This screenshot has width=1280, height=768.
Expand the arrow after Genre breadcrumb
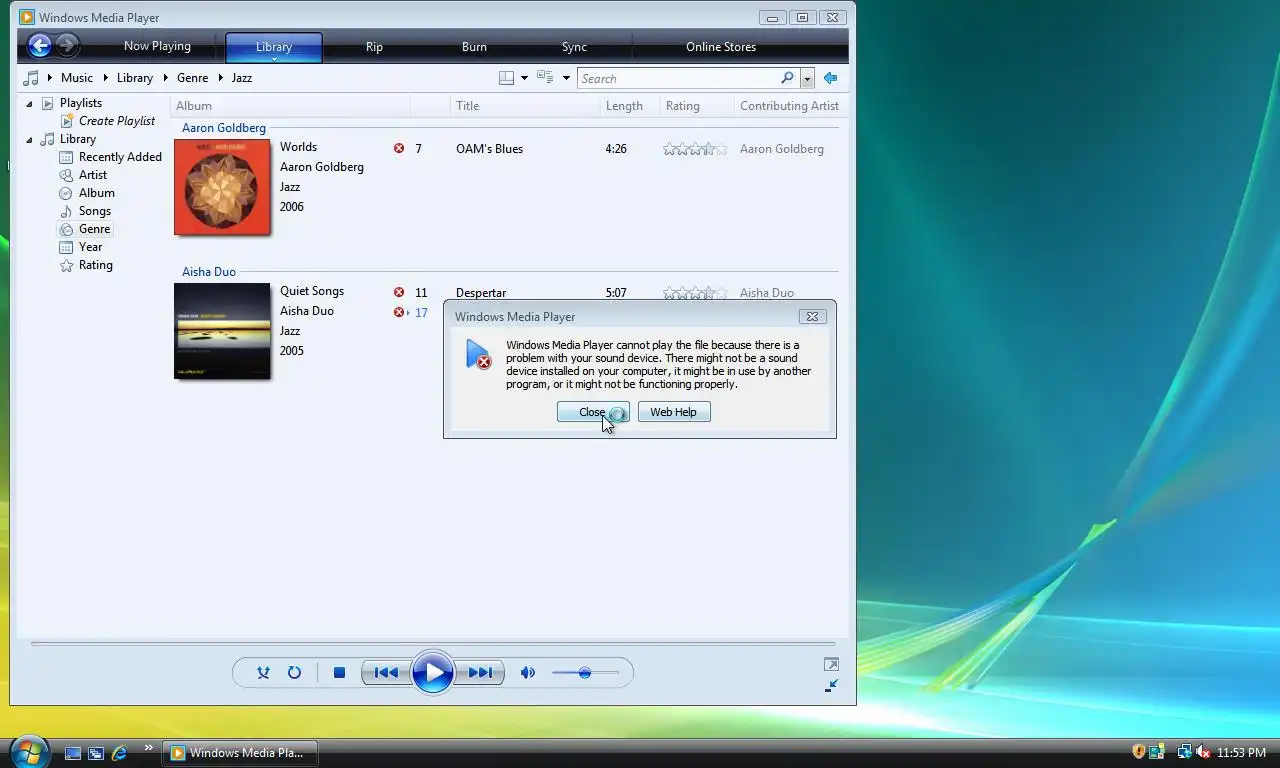(220, 78)
